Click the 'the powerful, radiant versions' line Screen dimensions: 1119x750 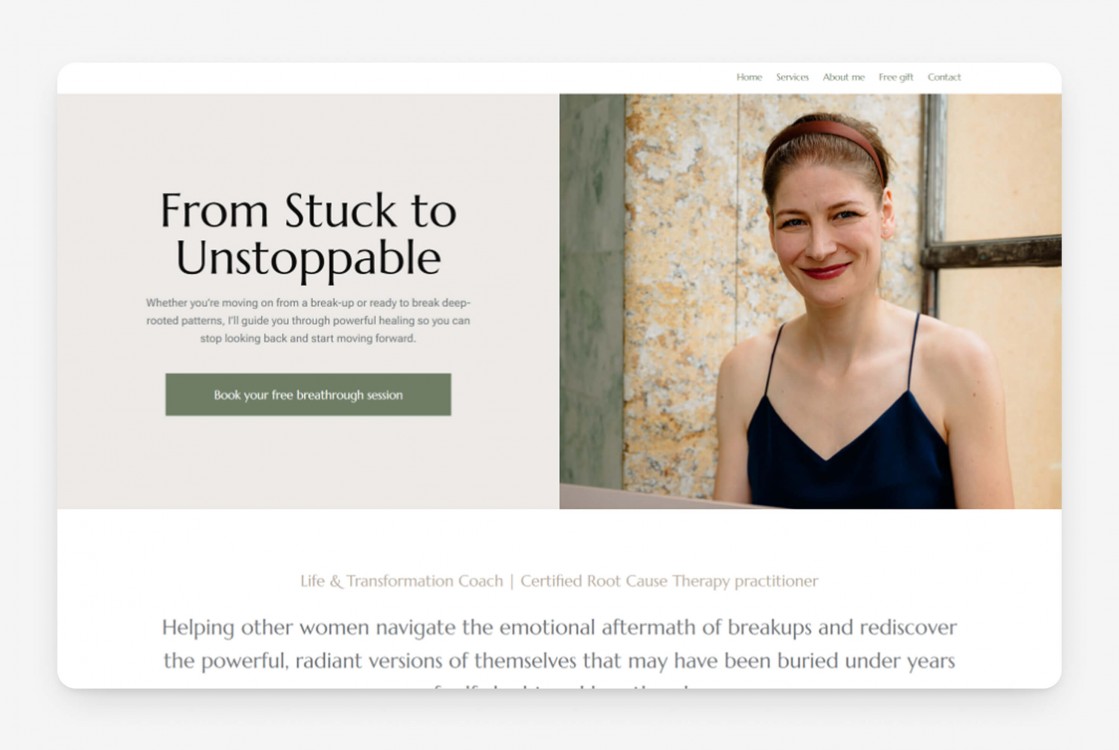pyautogui.click(x=560, y=661)
